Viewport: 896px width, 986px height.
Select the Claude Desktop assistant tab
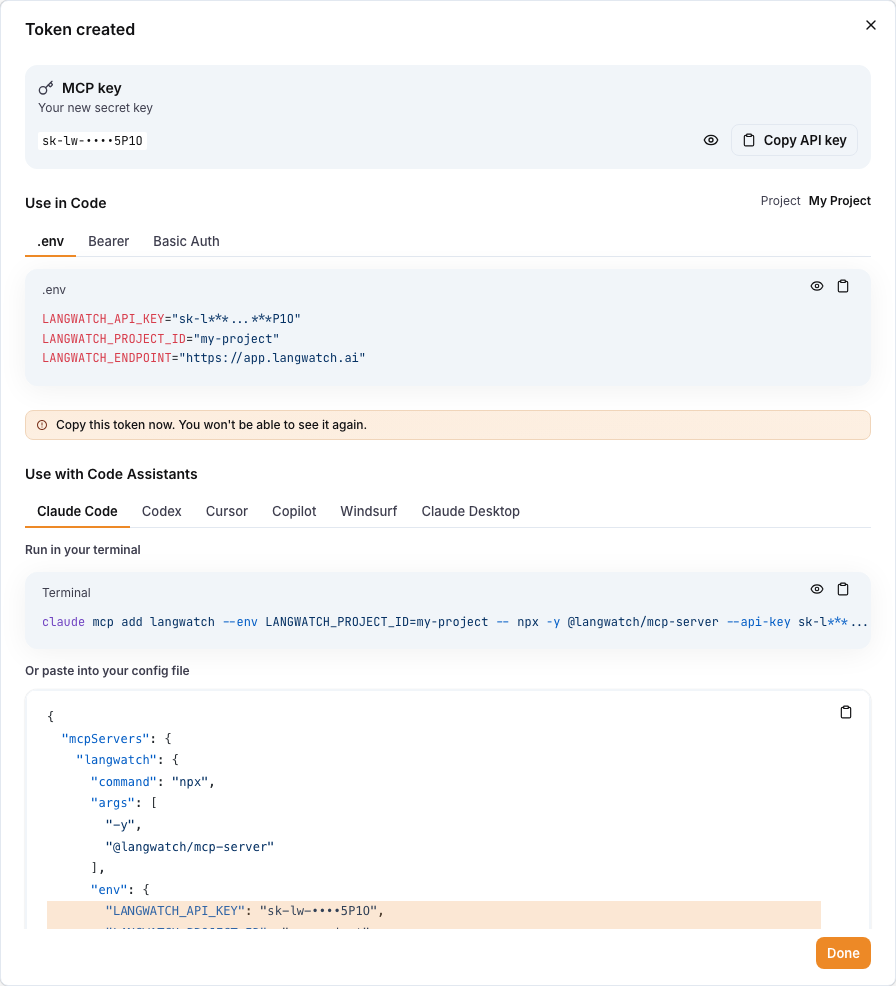[x=470, y=511]
